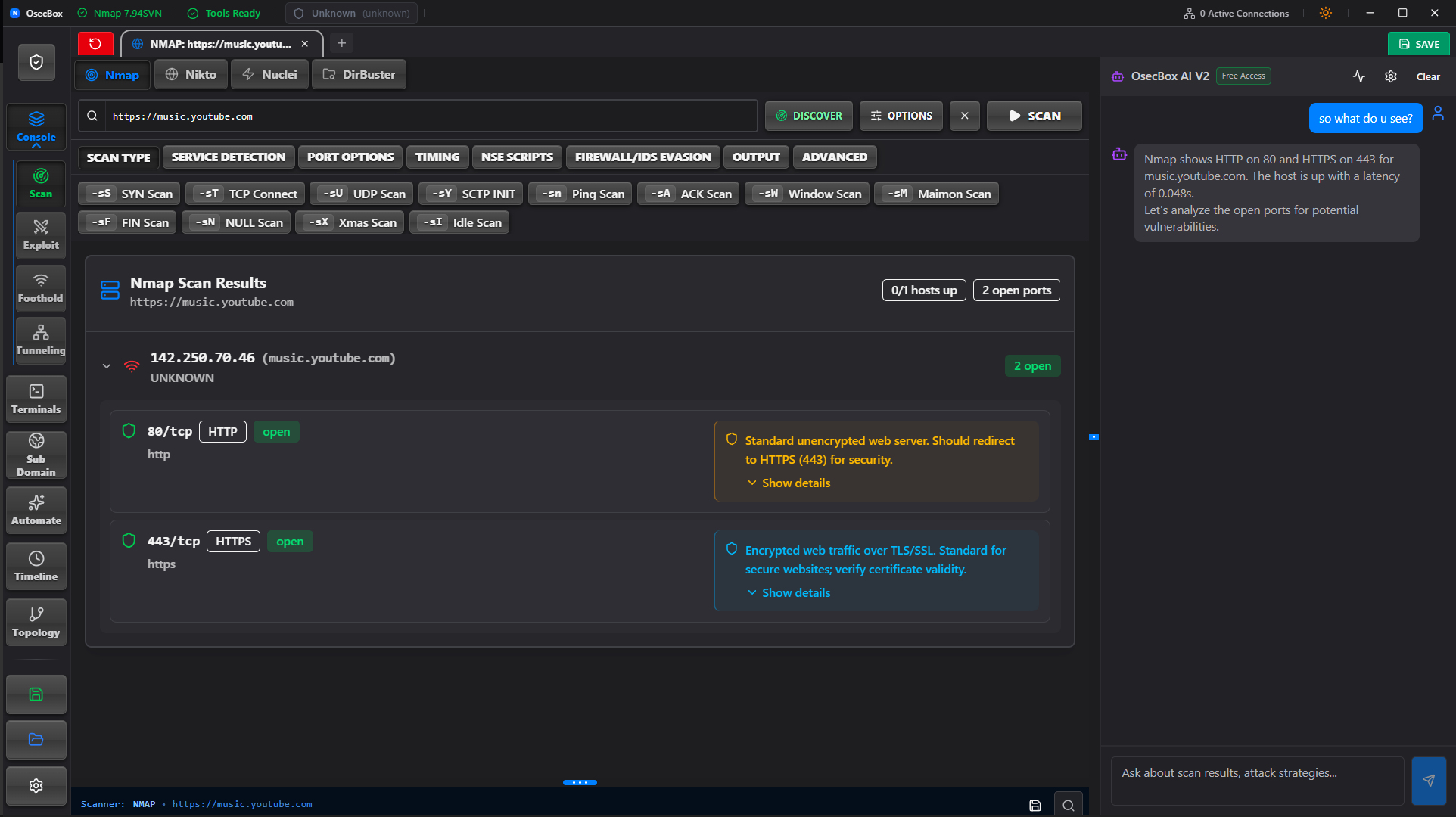
Task: Expand Show details for port 443
Action: pyautogui.click(x=789, y=592)
